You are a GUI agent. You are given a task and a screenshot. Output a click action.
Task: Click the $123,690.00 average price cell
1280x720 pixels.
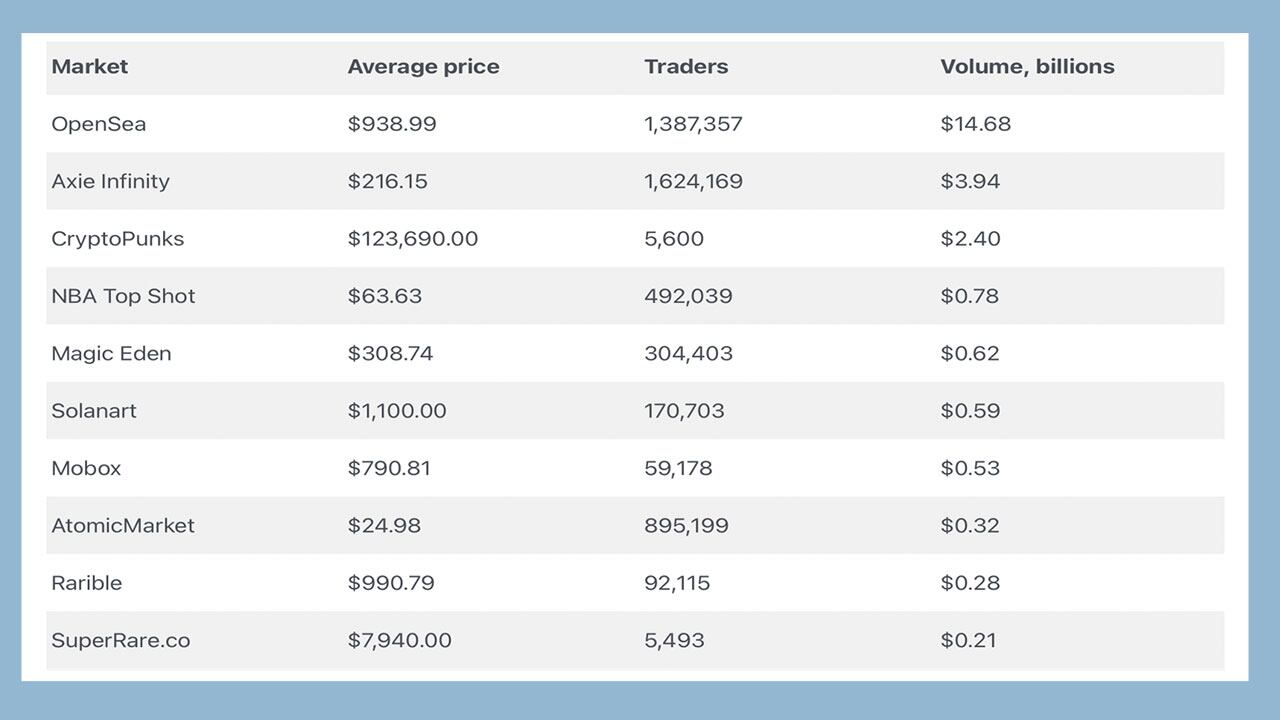(413, 239)
